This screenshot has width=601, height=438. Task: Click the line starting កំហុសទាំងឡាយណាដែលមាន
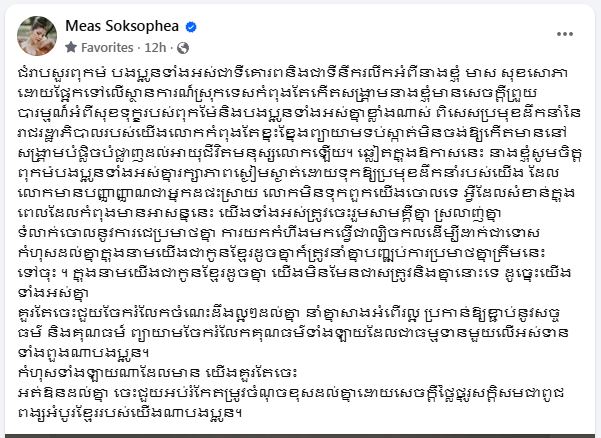click(158, 372)
